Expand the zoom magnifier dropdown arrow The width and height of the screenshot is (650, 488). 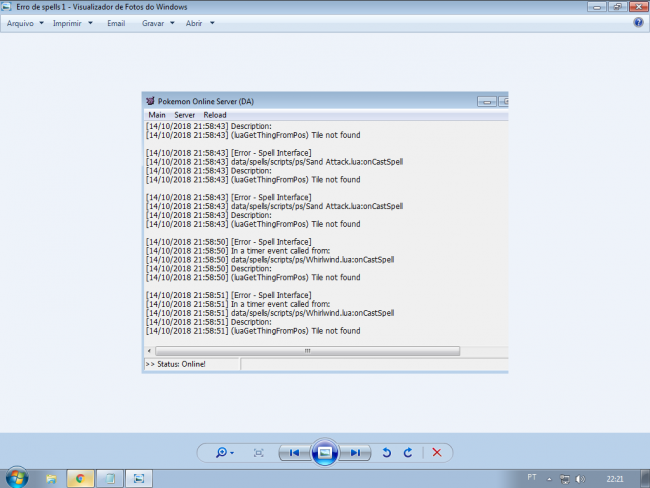232,453
